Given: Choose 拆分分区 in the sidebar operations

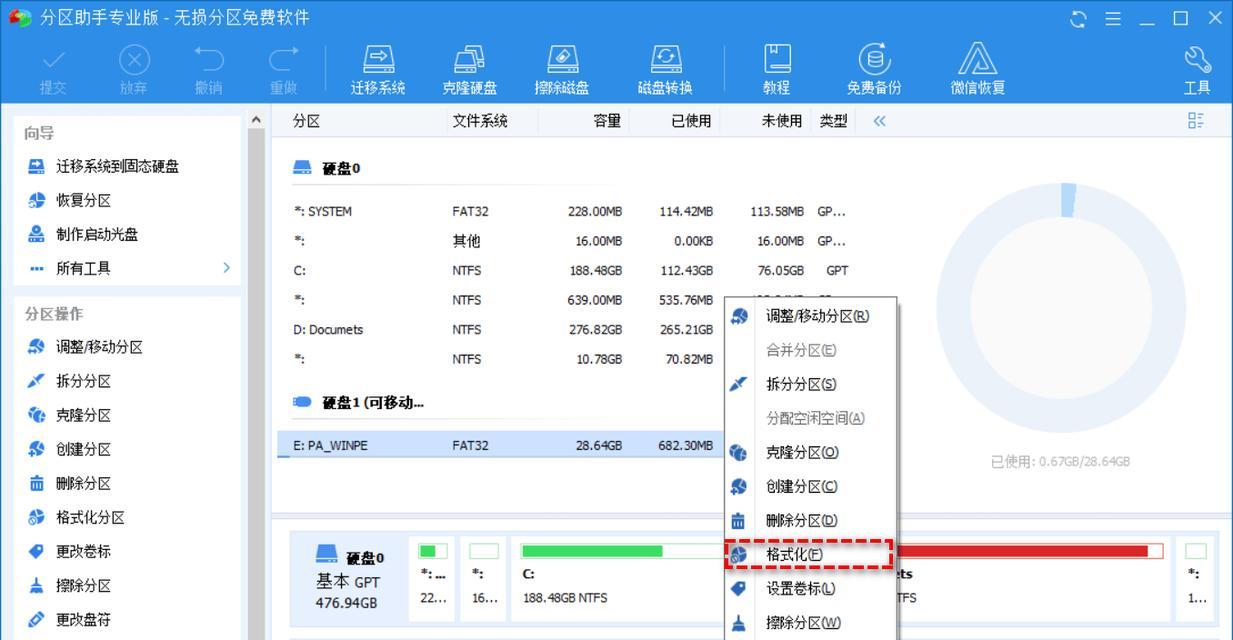Looking at the screenshot, I should tap(69, 381).
